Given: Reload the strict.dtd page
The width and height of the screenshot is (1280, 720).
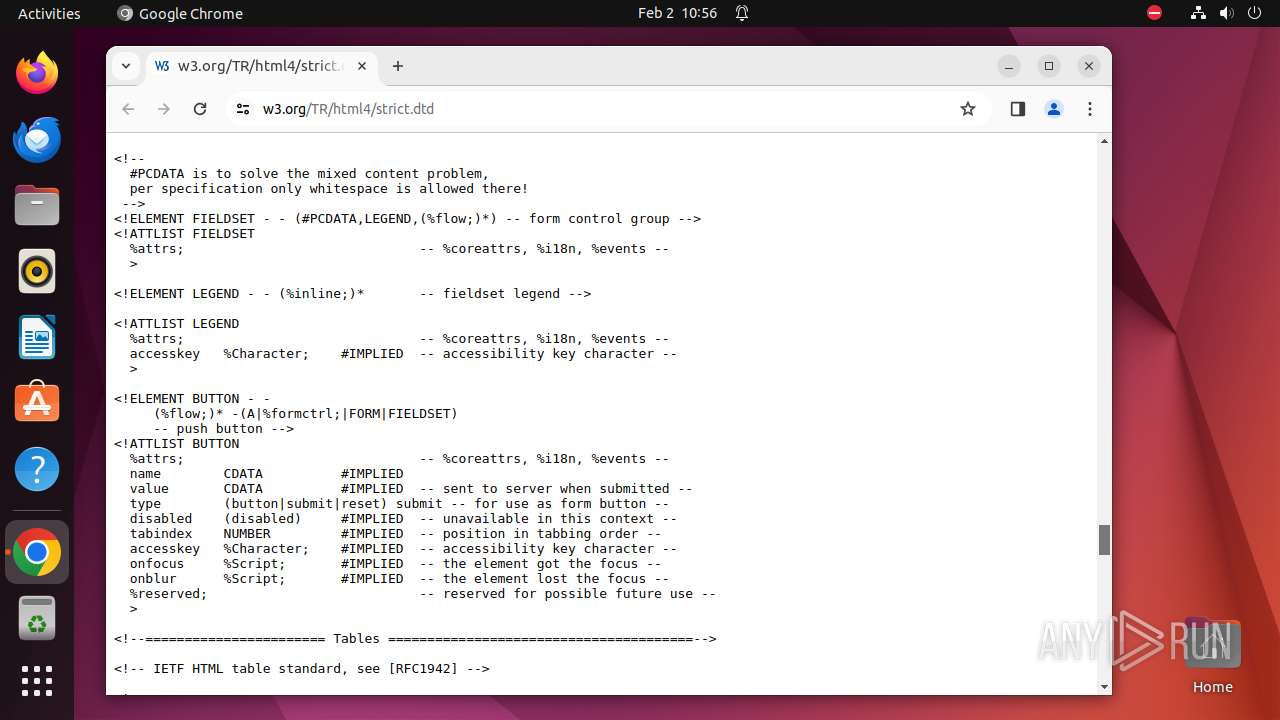Looking at the screenshot, I should pos(200,109).
